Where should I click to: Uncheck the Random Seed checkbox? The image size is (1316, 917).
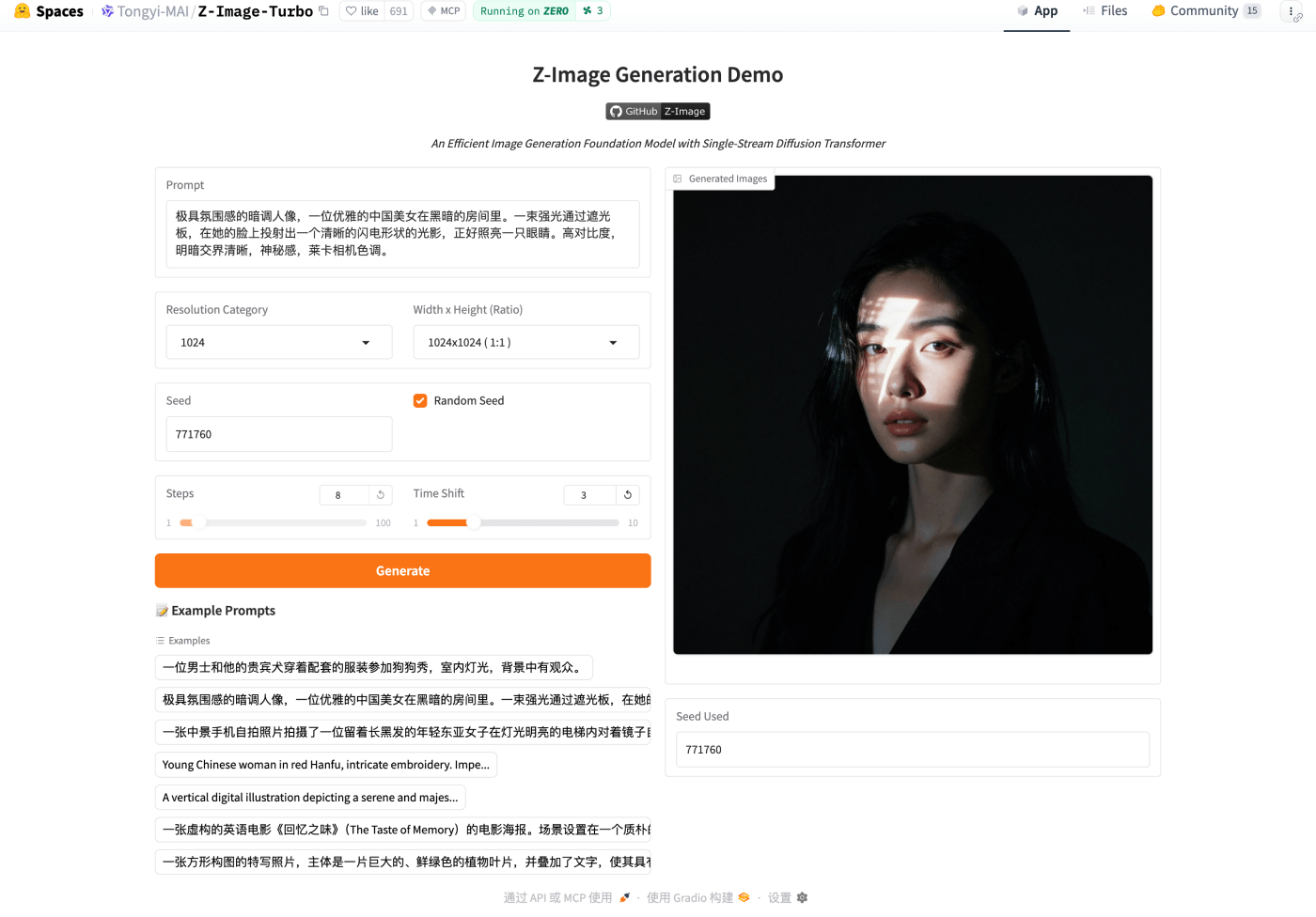[420, 401]
